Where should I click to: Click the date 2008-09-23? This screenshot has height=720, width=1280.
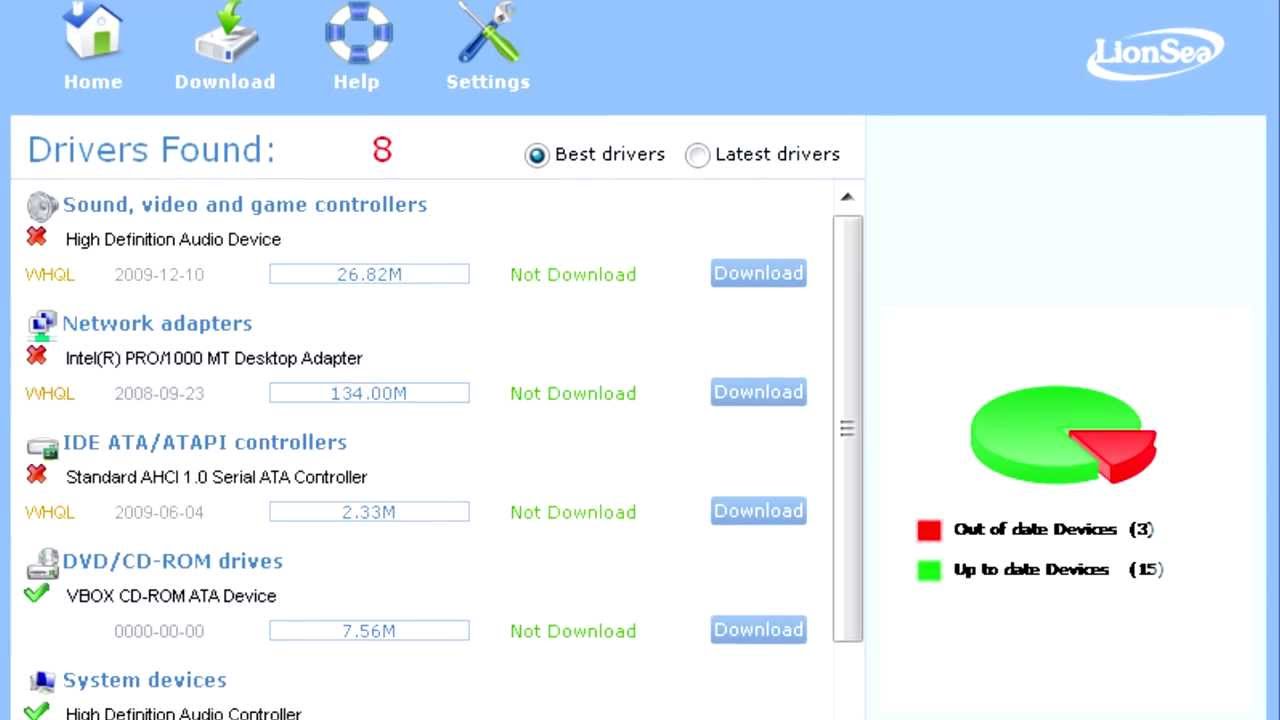pyautogui.click(x=159, y=393)
